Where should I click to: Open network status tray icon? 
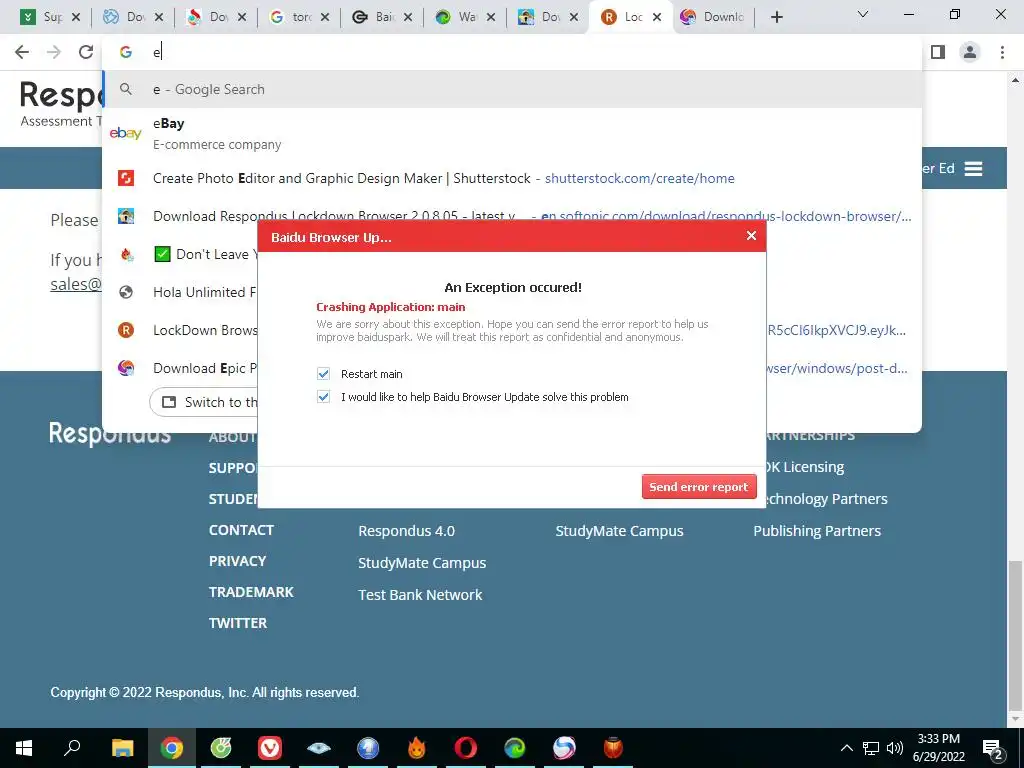click(871, 748)
